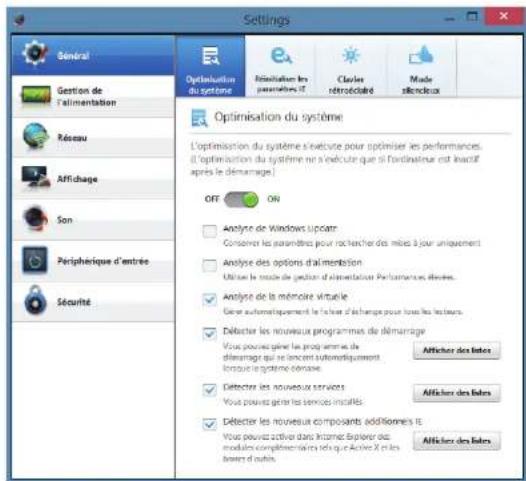This screenshot has height=481, width=526.
Task: Click the Settings title text
Action: (267, 20)
